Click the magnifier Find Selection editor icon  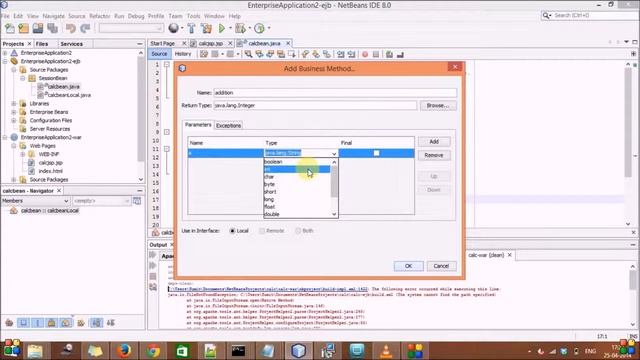point(248,54)
